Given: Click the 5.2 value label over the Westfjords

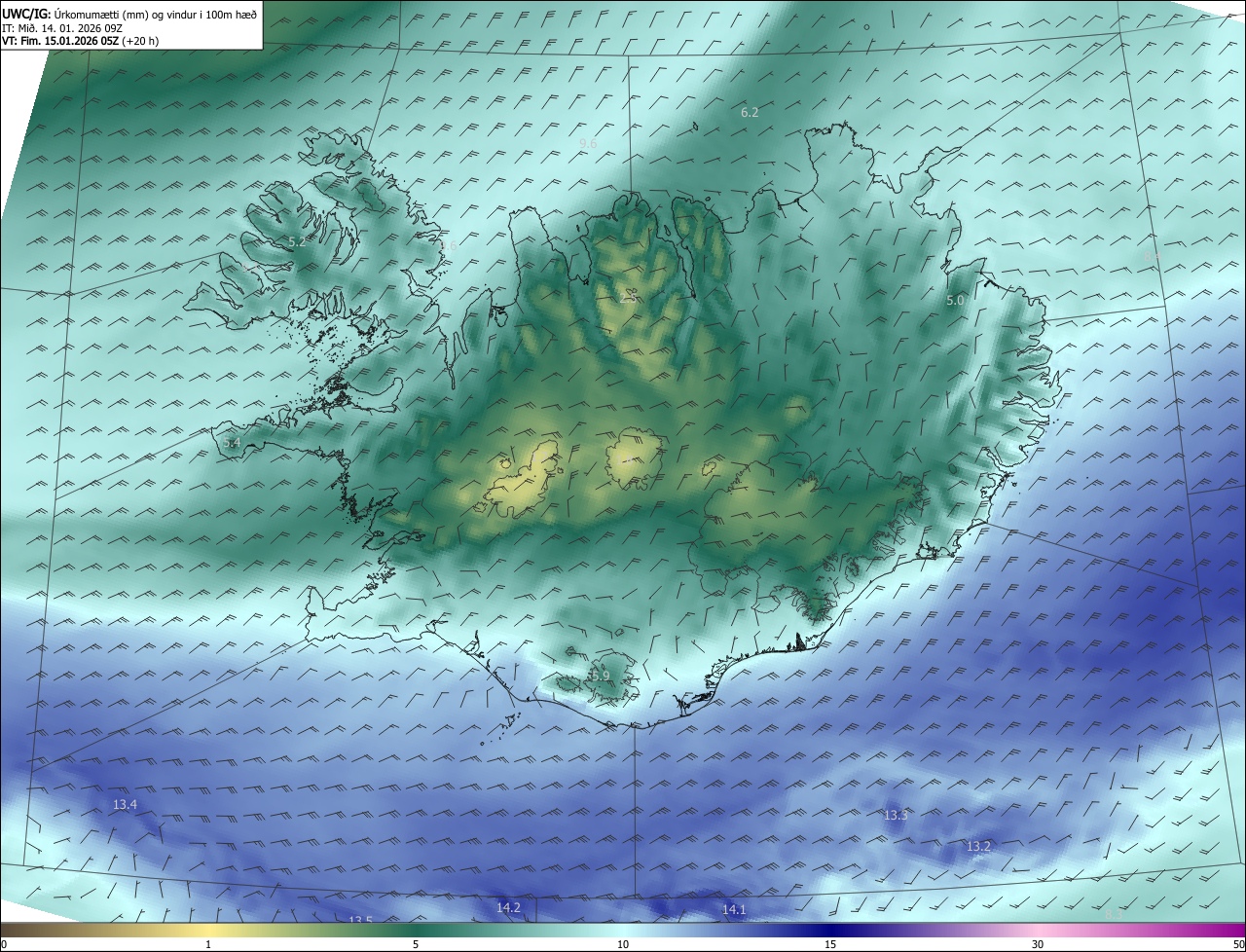Looking at the screenshot, I should [297, 241].
